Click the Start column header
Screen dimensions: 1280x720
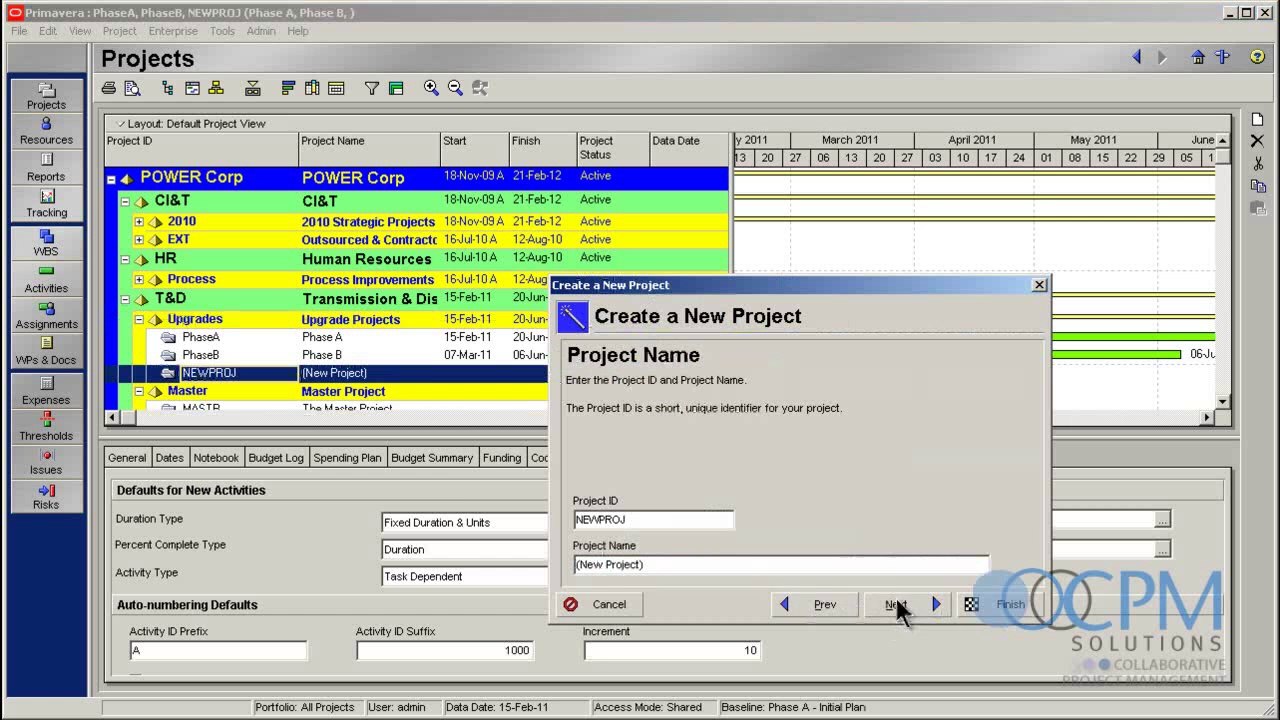point(474,148)
